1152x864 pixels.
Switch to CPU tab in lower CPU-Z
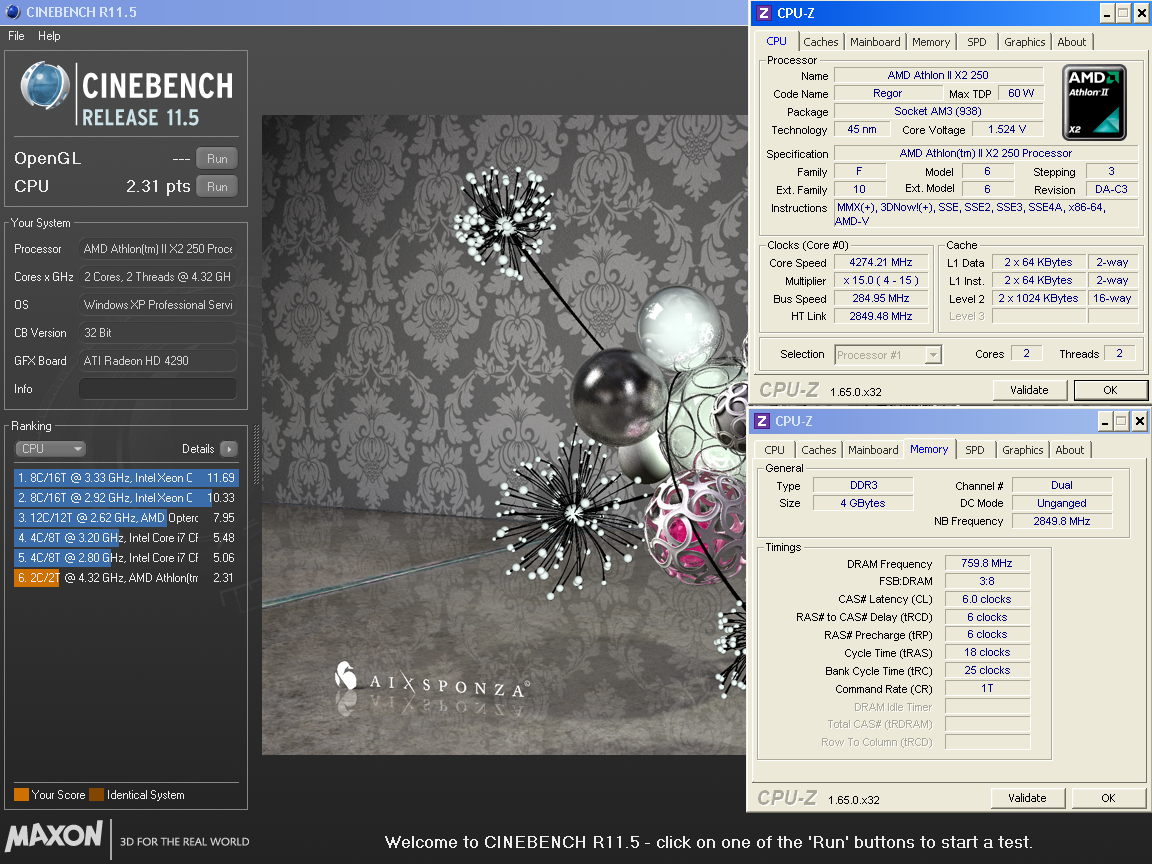(x=774, y=450)
